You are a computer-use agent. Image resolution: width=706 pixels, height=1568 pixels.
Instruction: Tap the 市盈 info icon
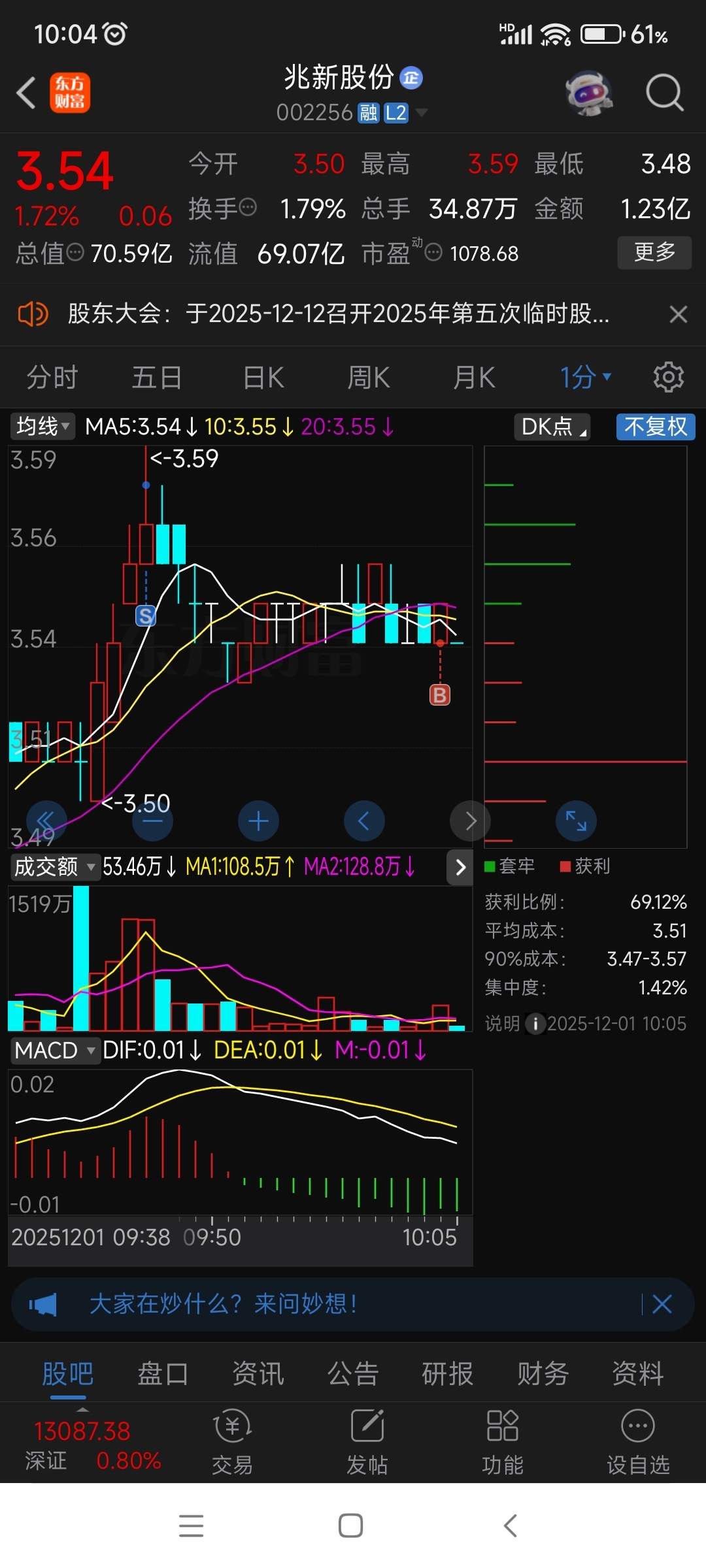tap(433, 252)
